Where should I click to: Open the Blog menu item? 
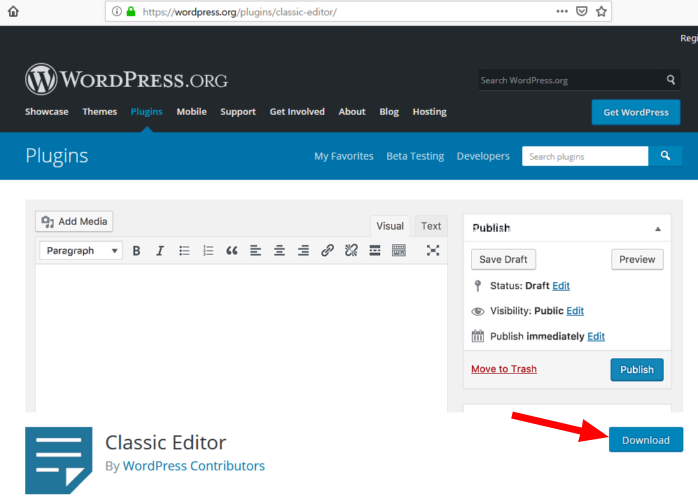pyautogui.click(x=389, y=112)
